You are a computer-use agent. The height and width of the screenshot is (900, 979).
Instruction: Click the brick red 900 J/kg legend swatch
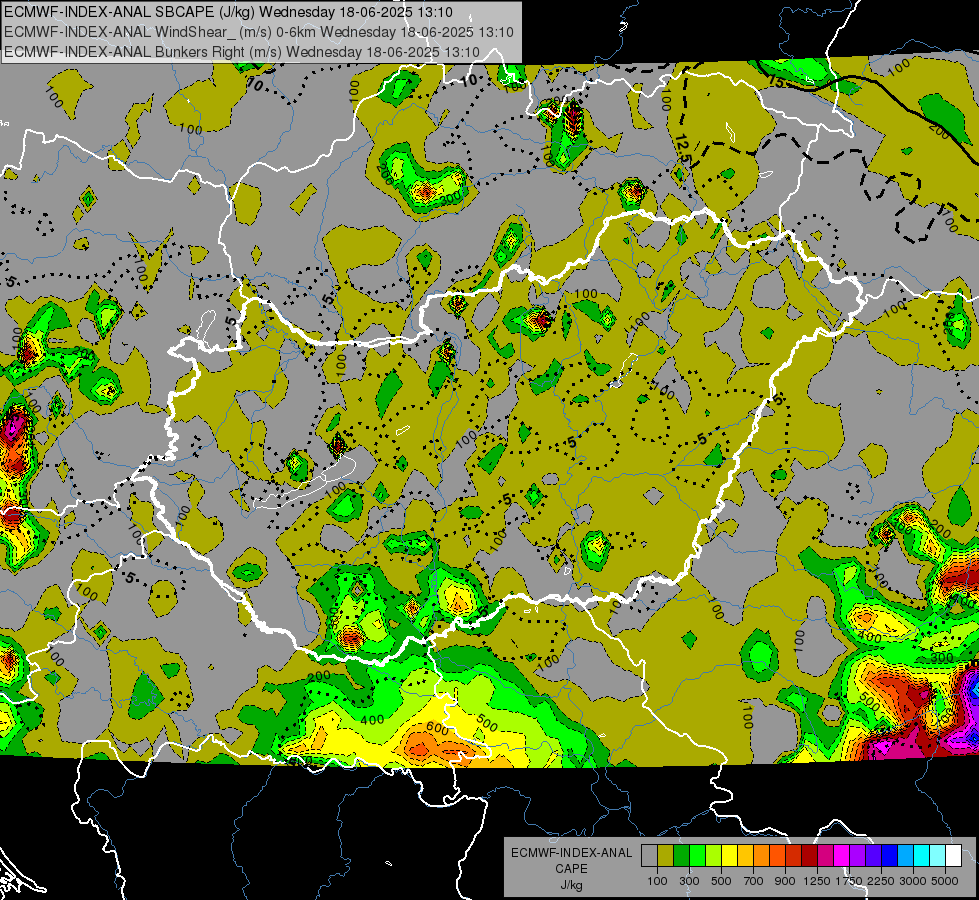tap(794, 855)
